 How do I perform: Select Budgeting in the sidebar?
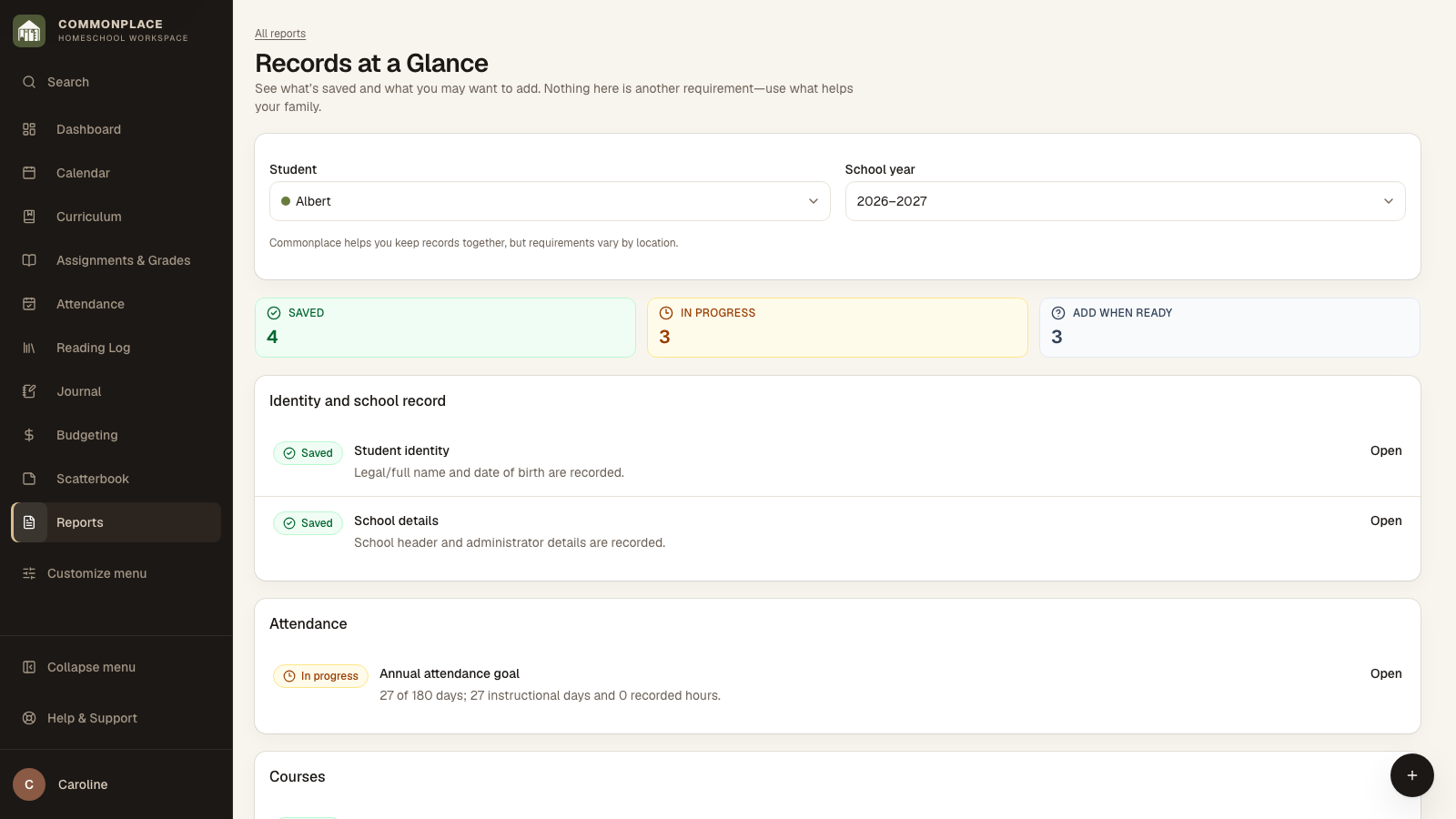coord(116,435)
